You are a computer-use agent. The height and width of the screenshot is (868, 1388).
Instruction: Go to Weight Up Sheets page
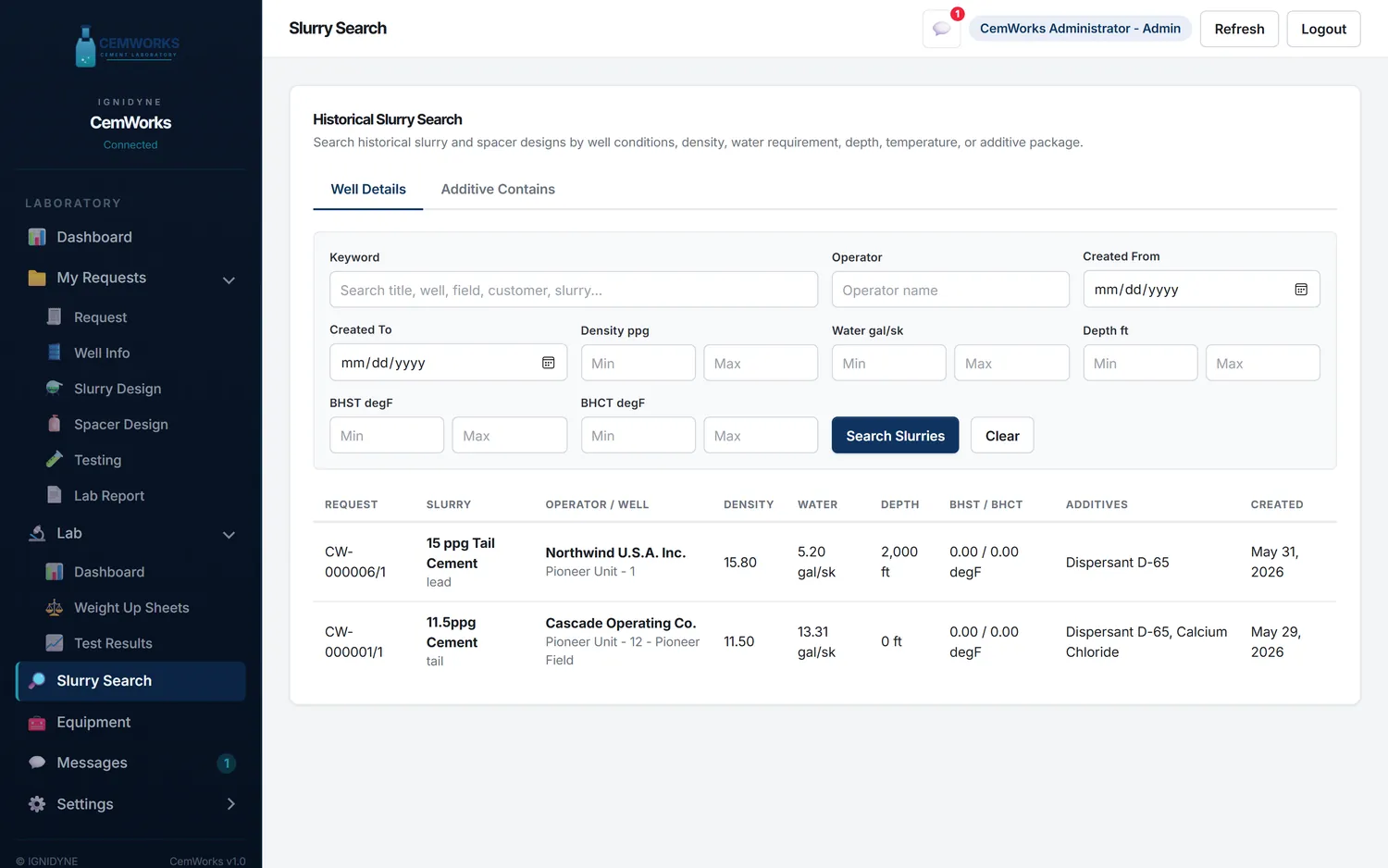(130, 608)
